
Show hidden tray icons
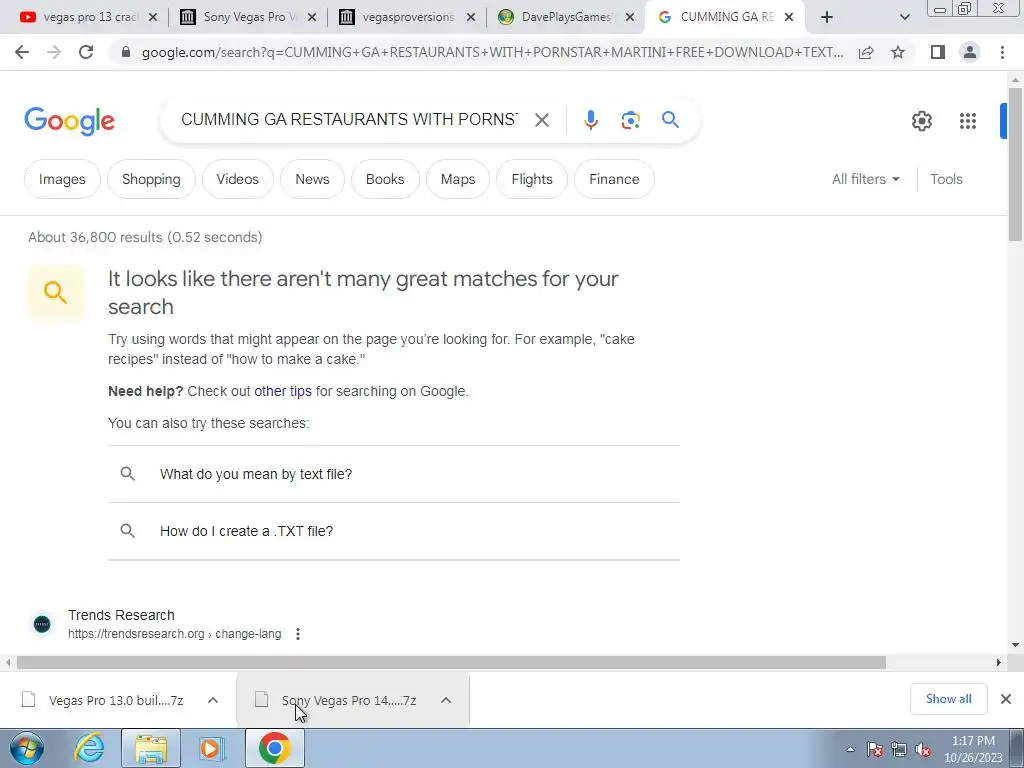850,750
